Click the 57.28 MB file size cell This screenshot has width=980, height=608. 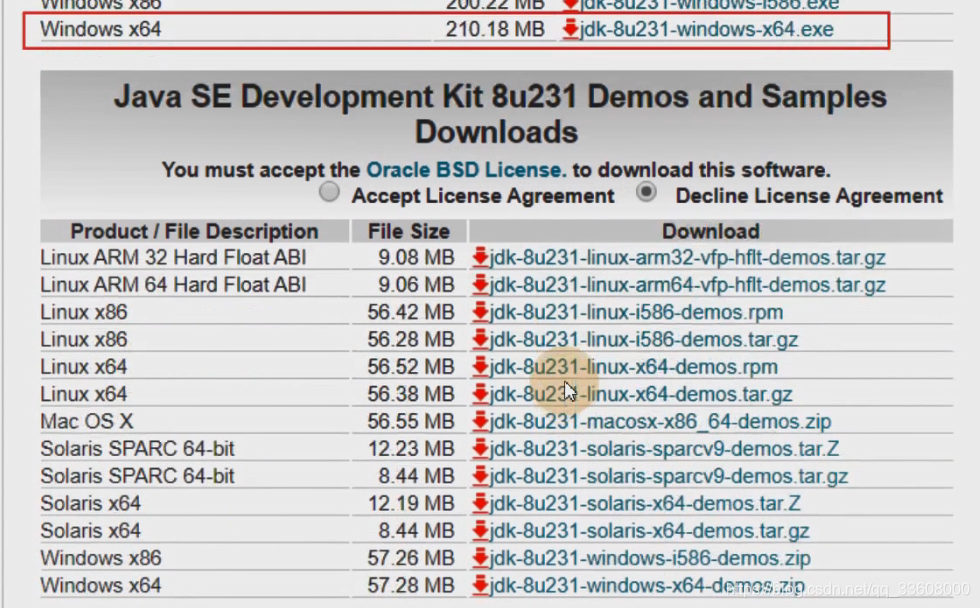[x=411, y=585]
